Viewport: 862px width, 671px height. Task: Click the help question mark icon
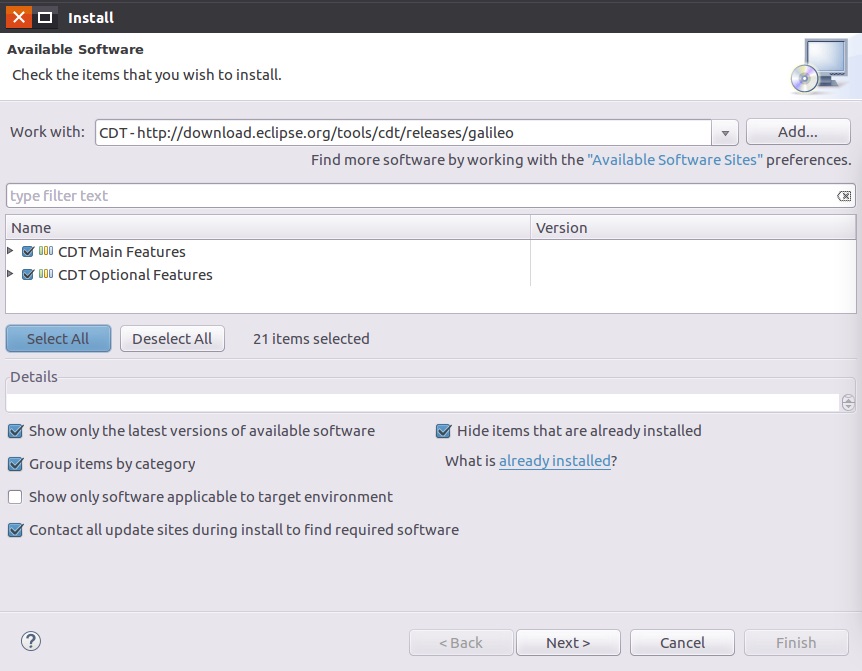[31, 642]
